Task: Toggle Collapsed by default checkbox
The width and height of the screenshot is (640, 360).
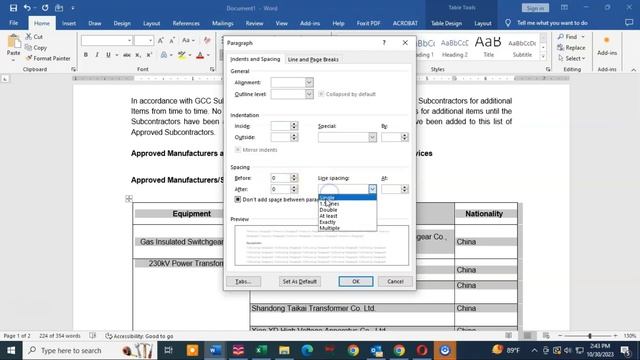Action: pos(321,94)
